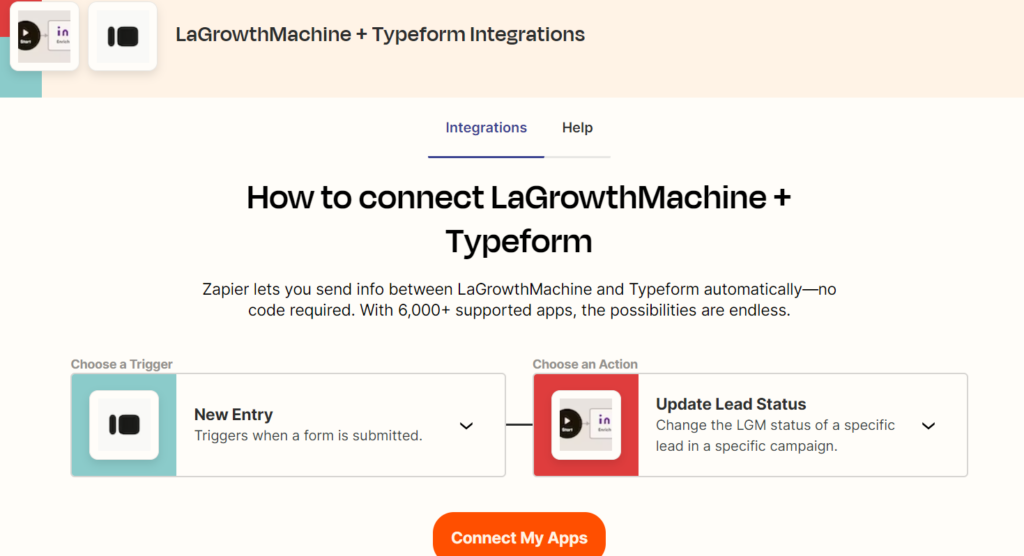Click the Choose a Trigger label
Image resolution: width=1024 pixels, height=556 pixels.
coord(122,364)
